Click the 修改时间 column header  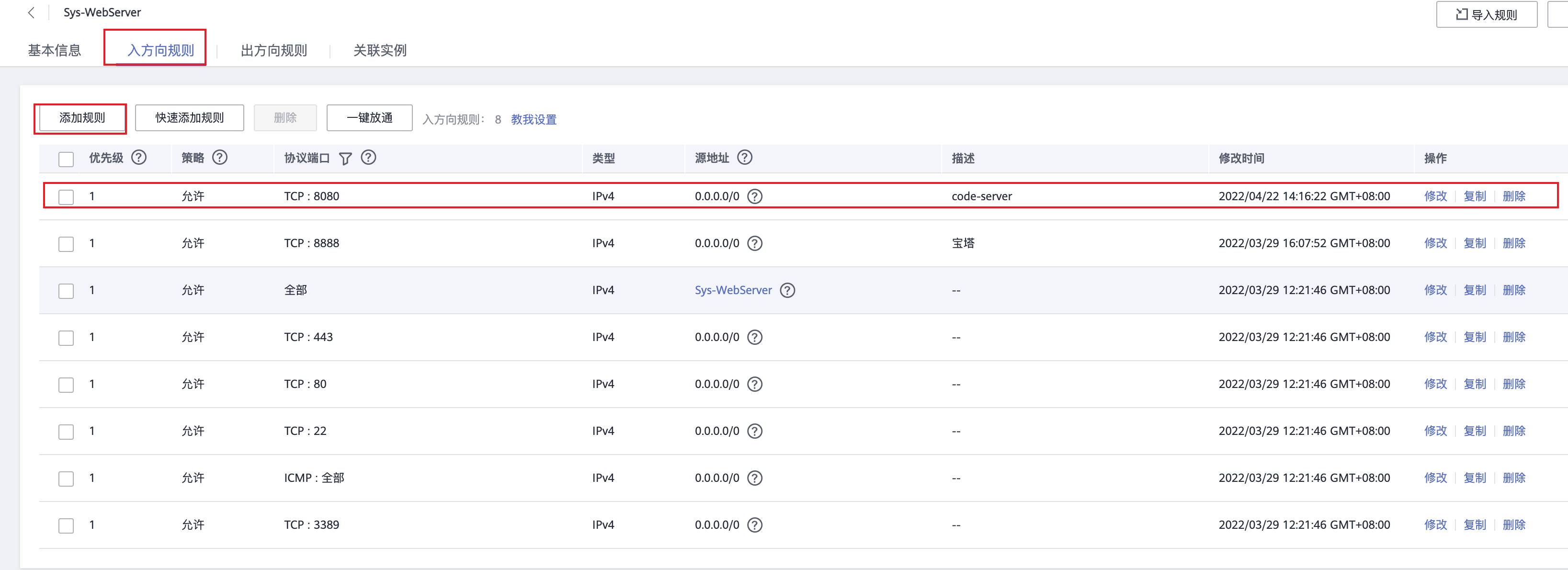pyautogui.click(x=1241, y=159)
